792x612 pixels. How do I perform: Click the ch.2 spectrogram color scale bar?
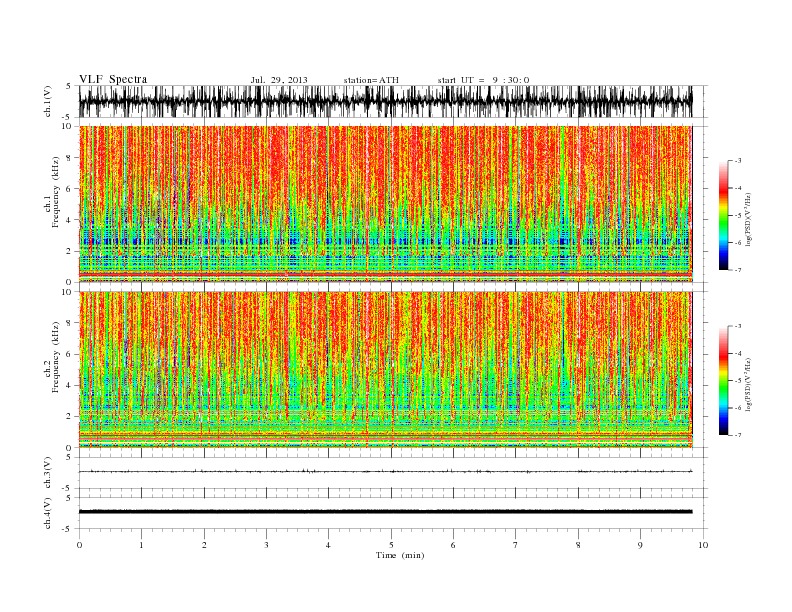[x=723, y=381]
